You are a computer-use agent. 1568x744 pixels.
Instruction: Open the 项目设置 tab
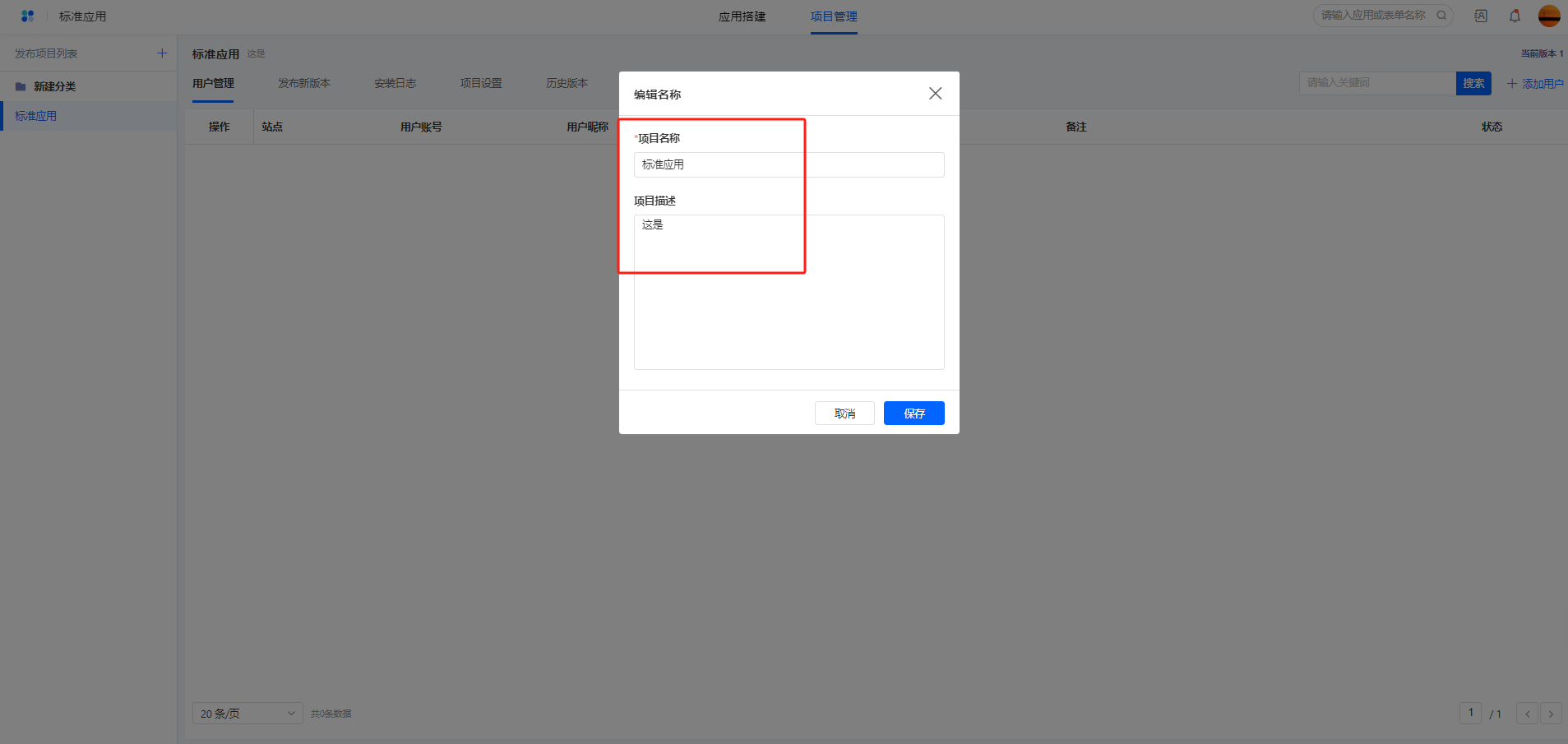(481, 83)
